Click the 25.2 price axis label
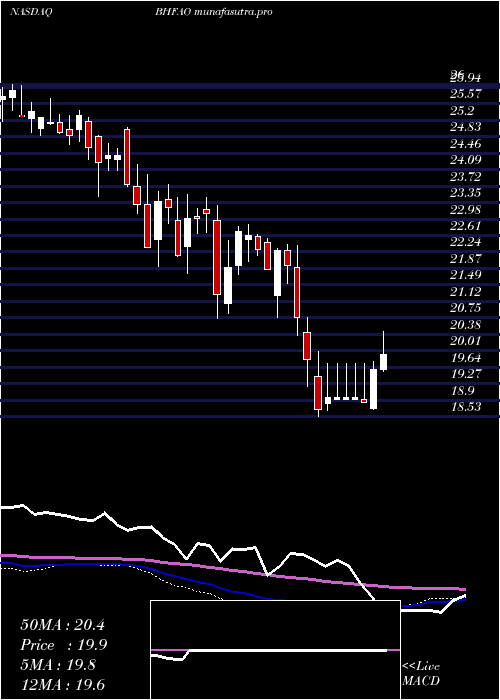500x700 pixels. (462, 110)
